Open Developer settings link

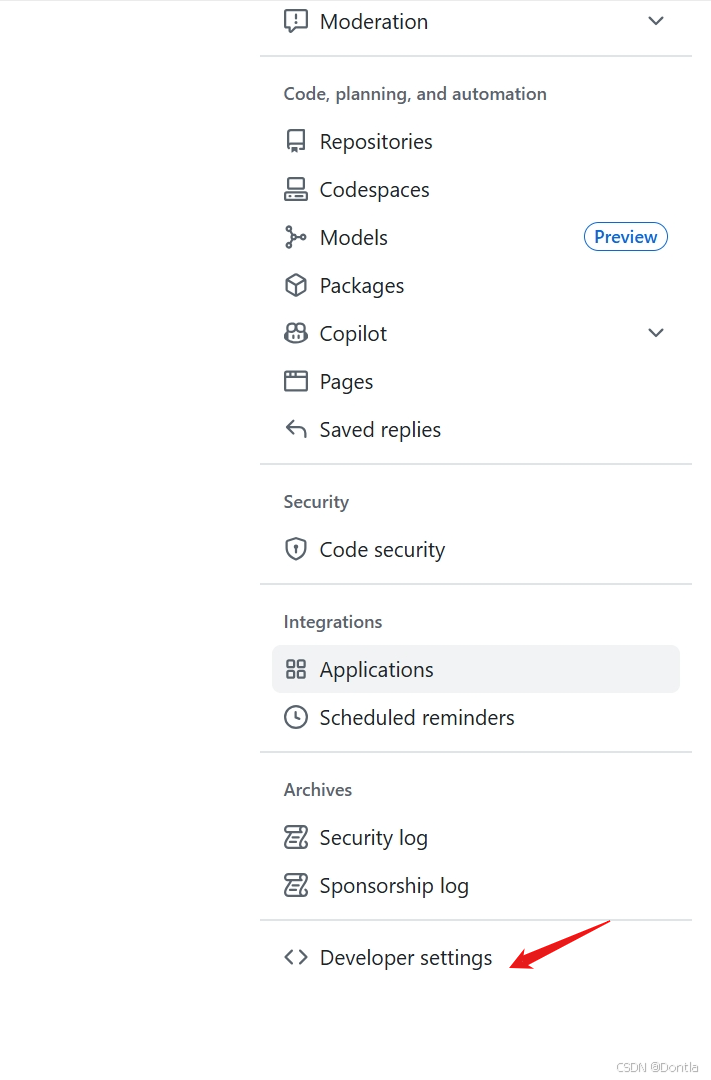(x=405, y=957)
